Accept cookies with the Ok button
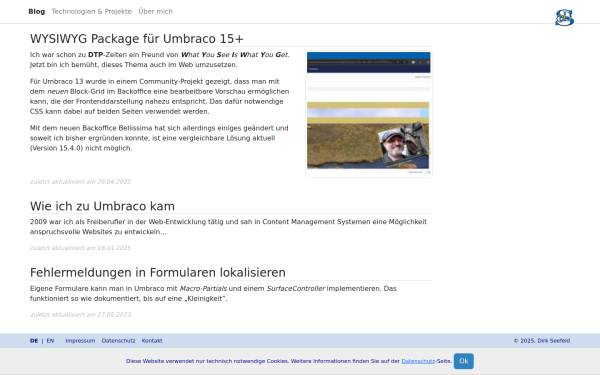Viewport: 600px width, 375px height. (464, 361)
